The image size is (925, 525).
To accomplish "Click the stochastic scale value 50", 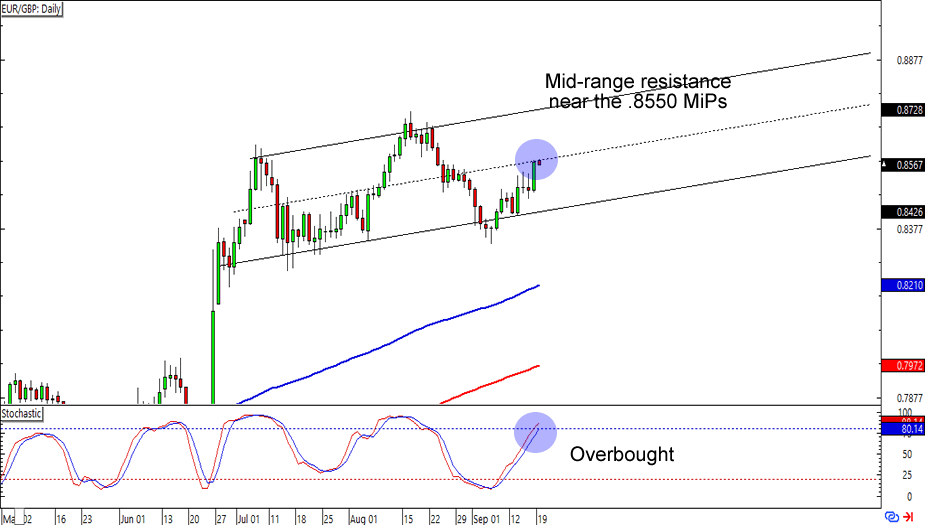I will point(907,454).
